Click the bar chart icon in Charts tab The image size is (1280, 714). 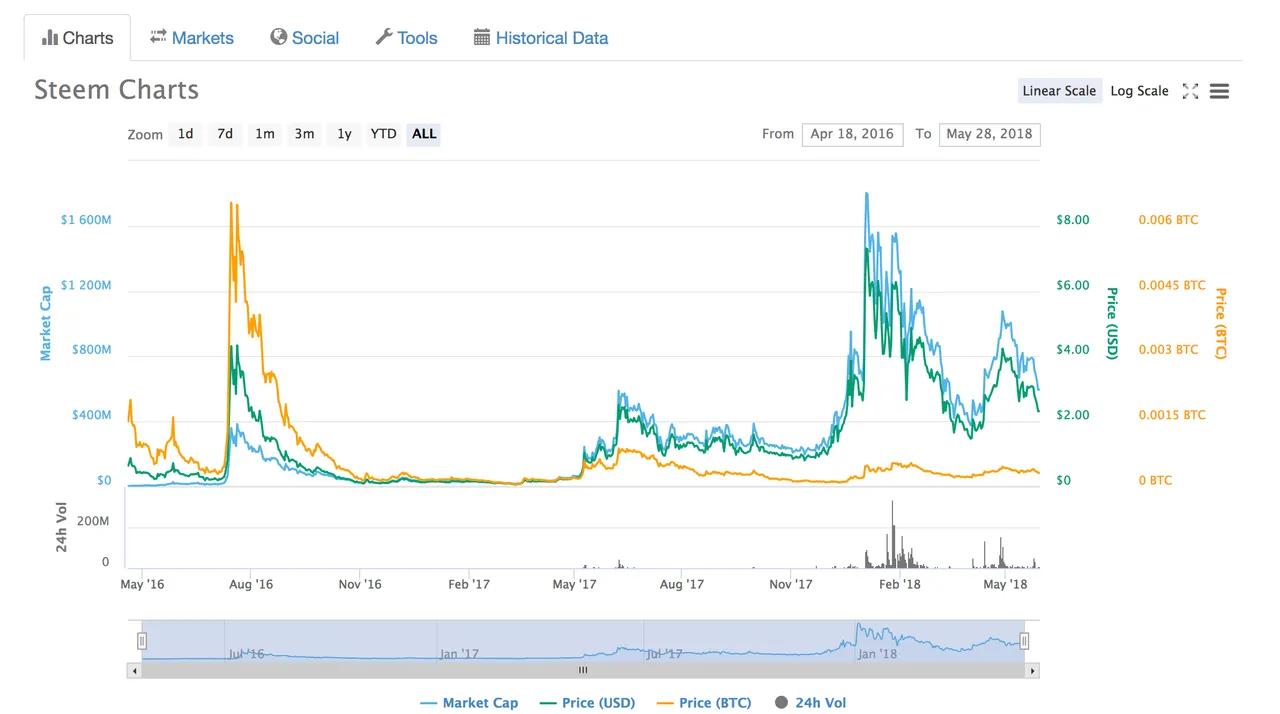[x=50, y=38]
